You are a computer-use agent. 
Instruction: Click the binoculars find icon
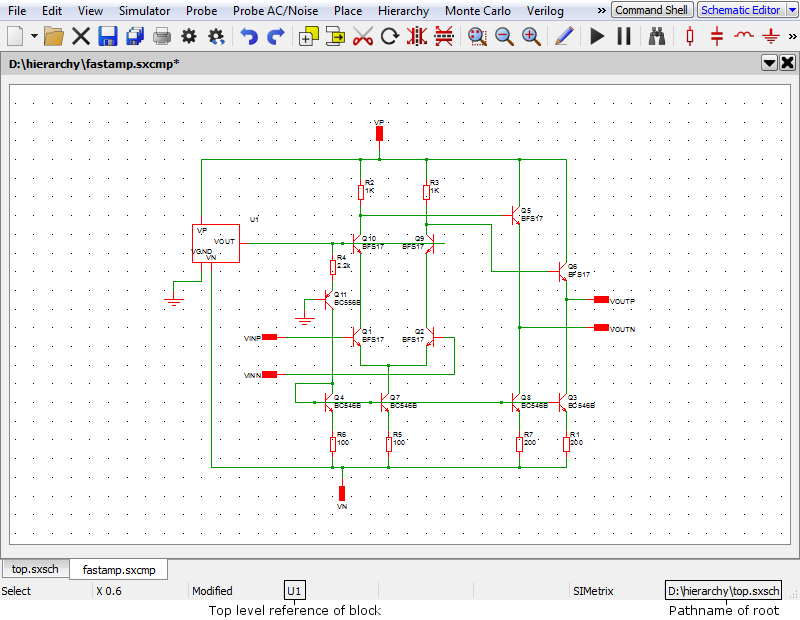(x=657, y=37)
